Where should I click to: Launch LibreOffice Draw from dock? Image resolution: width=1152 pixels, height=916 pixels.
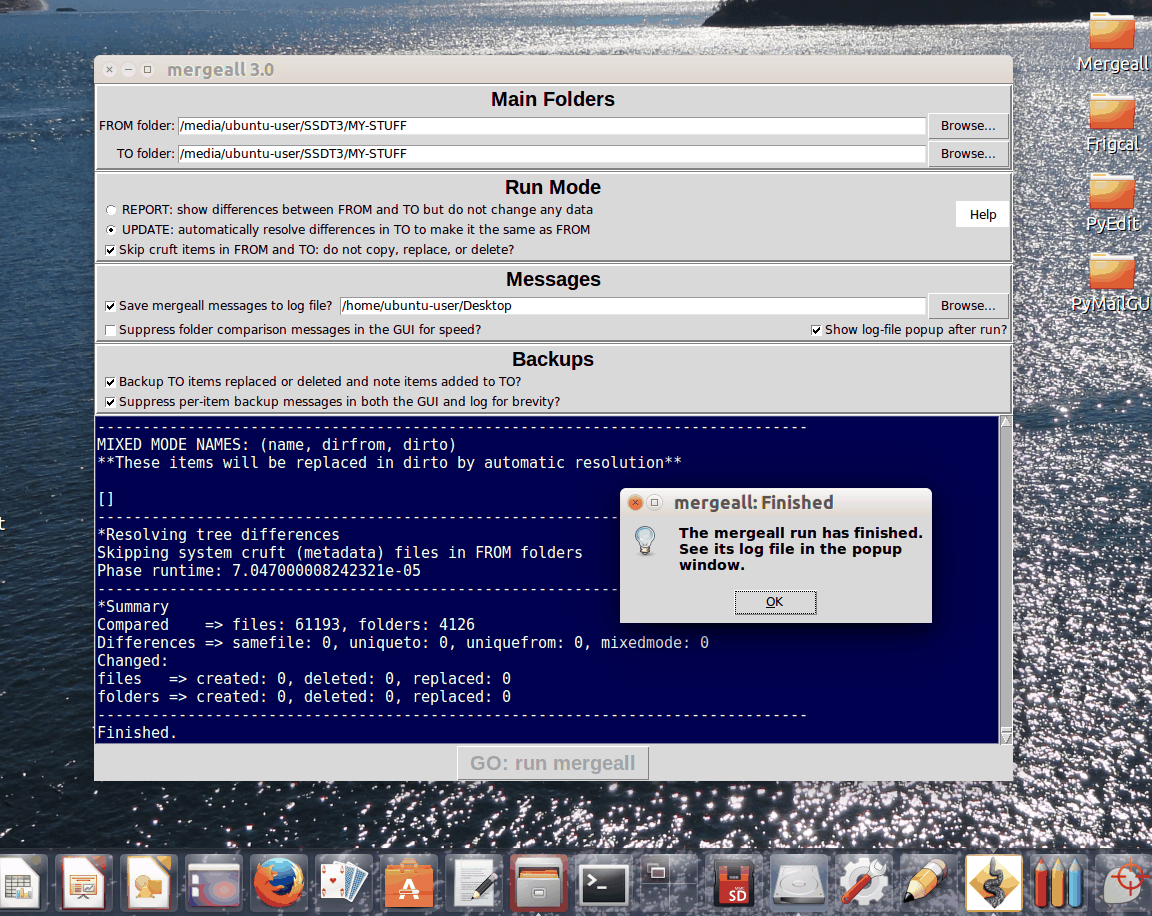pyautogui.click(x=148, y=882)
